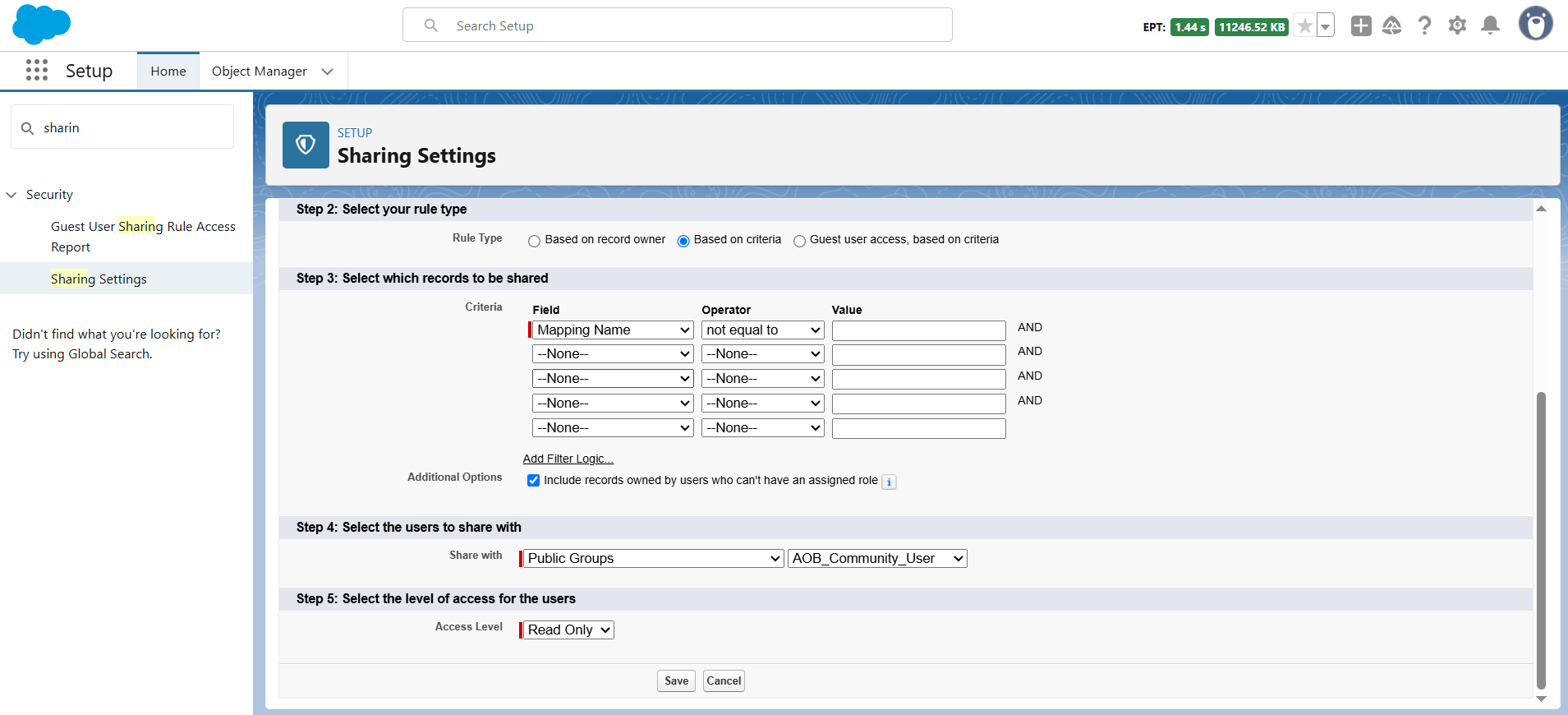Viewport: 1568px width, 715px height.
Task: Open the App Launcher grid icon
Action: point(37,71)
